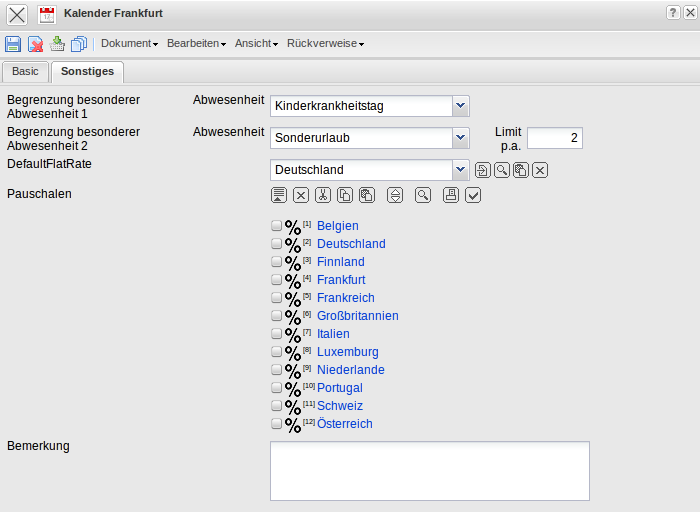Click the blue floppy disk save icon
The image size is (700, 512).
click(x=13, y=44)
